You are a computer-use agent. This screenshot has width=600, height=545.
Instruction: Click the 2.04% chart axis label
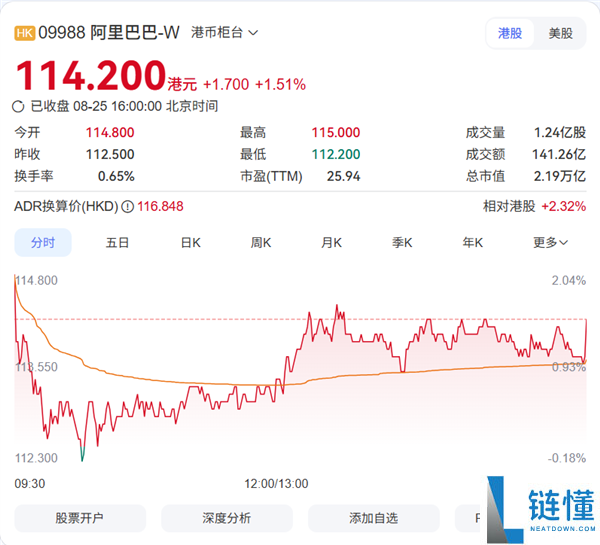tap(569, 281)
